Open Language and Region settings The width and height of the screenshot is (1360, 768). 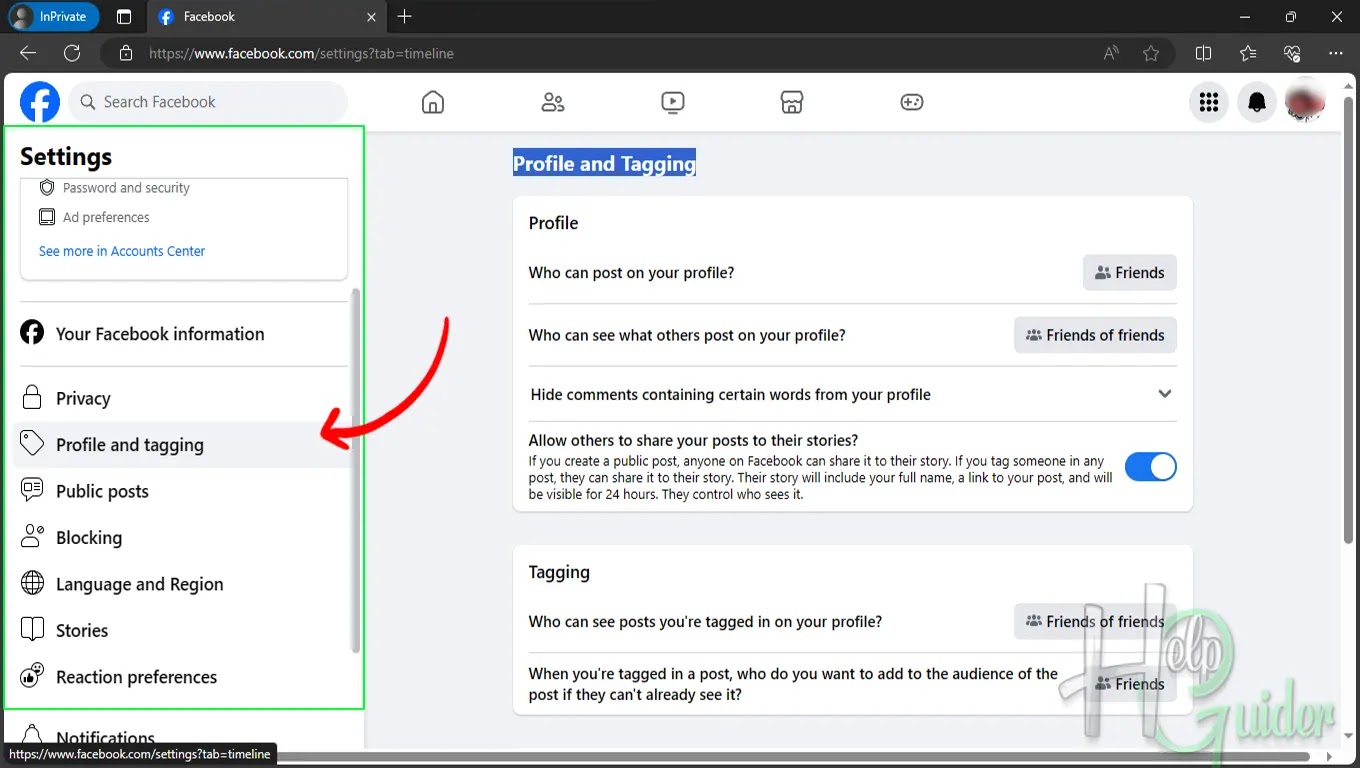pos(183,584)
